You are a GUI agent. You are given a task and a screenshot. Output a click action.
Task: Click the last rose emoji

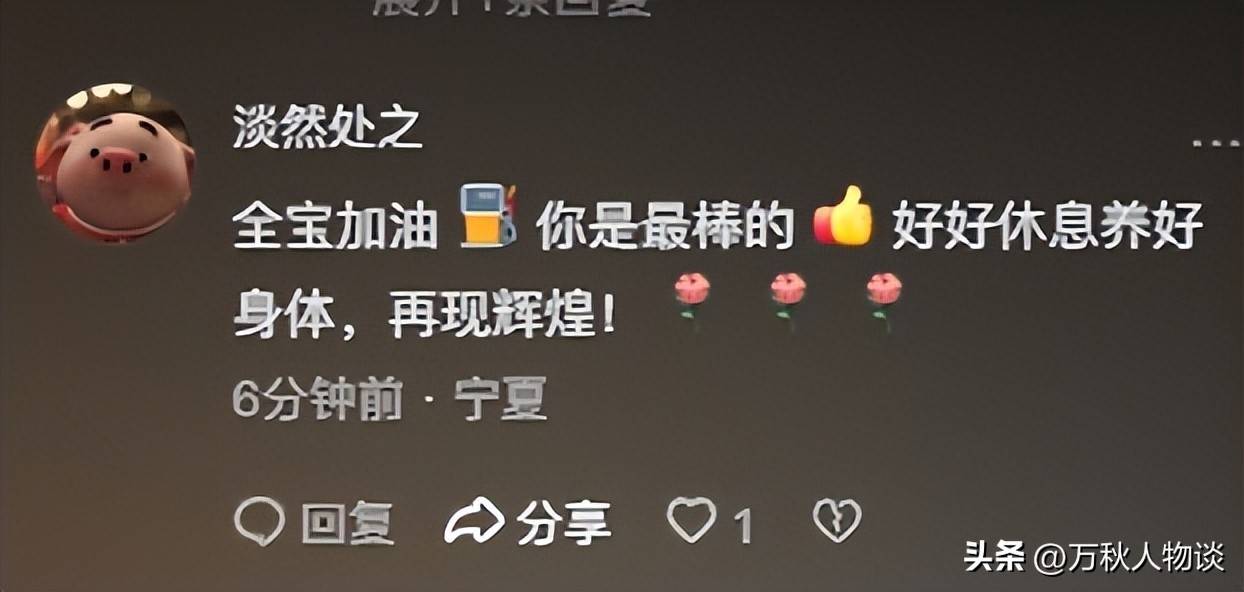[x=884, y=301]
